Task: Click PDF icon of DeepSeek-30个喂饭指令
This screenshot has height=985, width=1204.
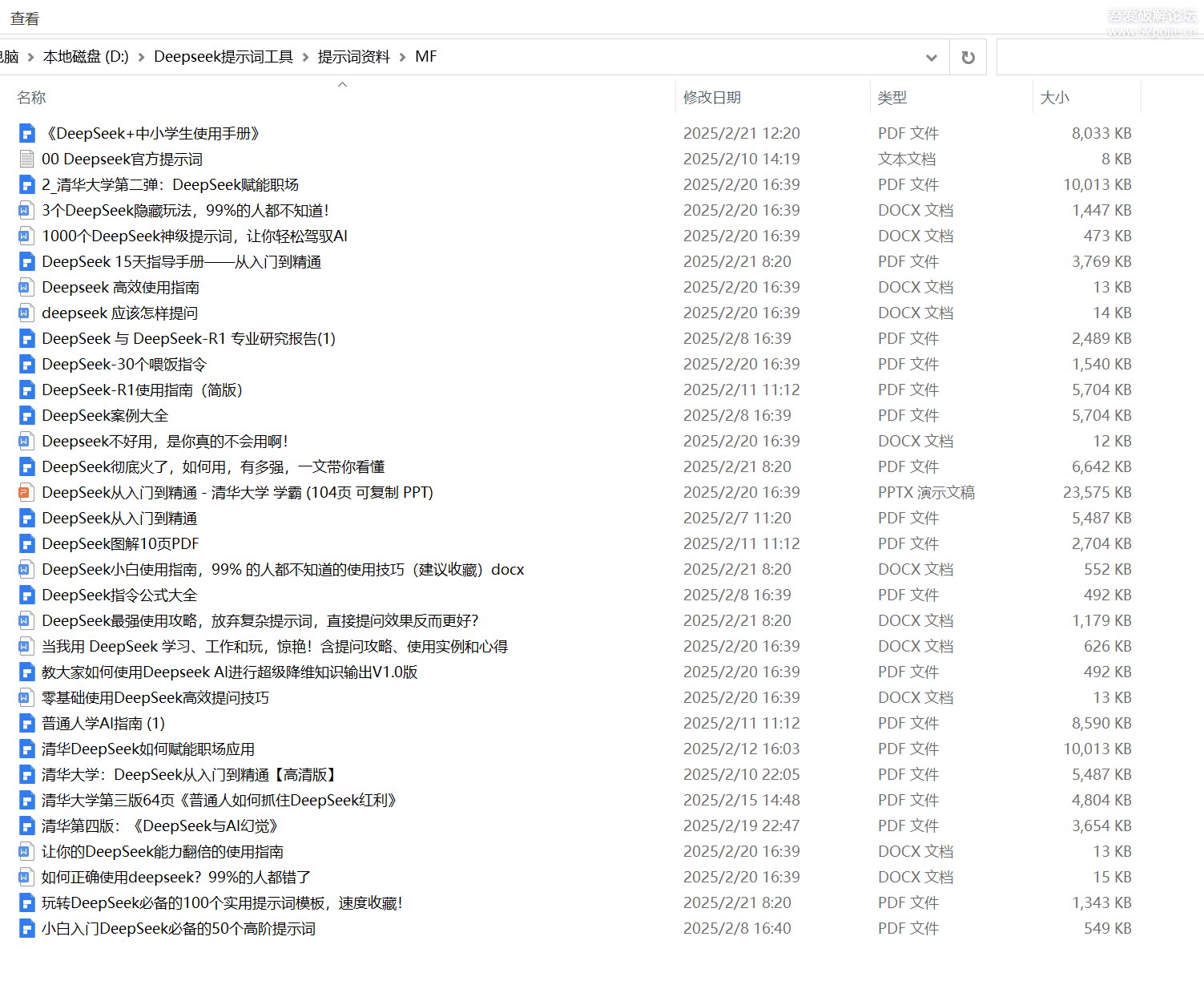Action: pos(26,364)
